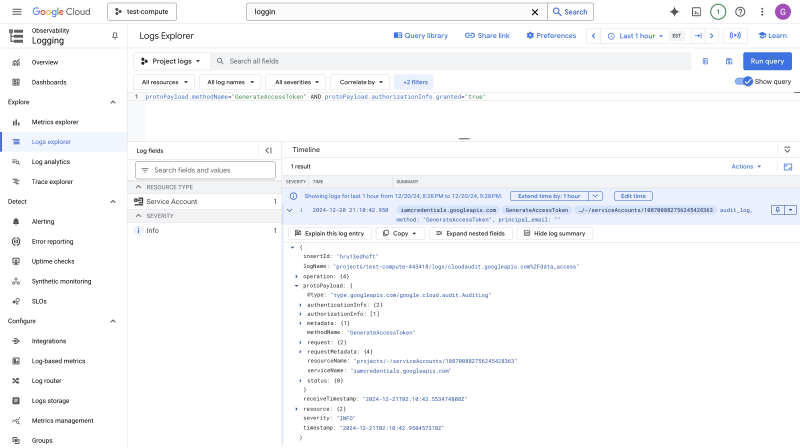Open notifications badge showing 1

click(718, 12)
